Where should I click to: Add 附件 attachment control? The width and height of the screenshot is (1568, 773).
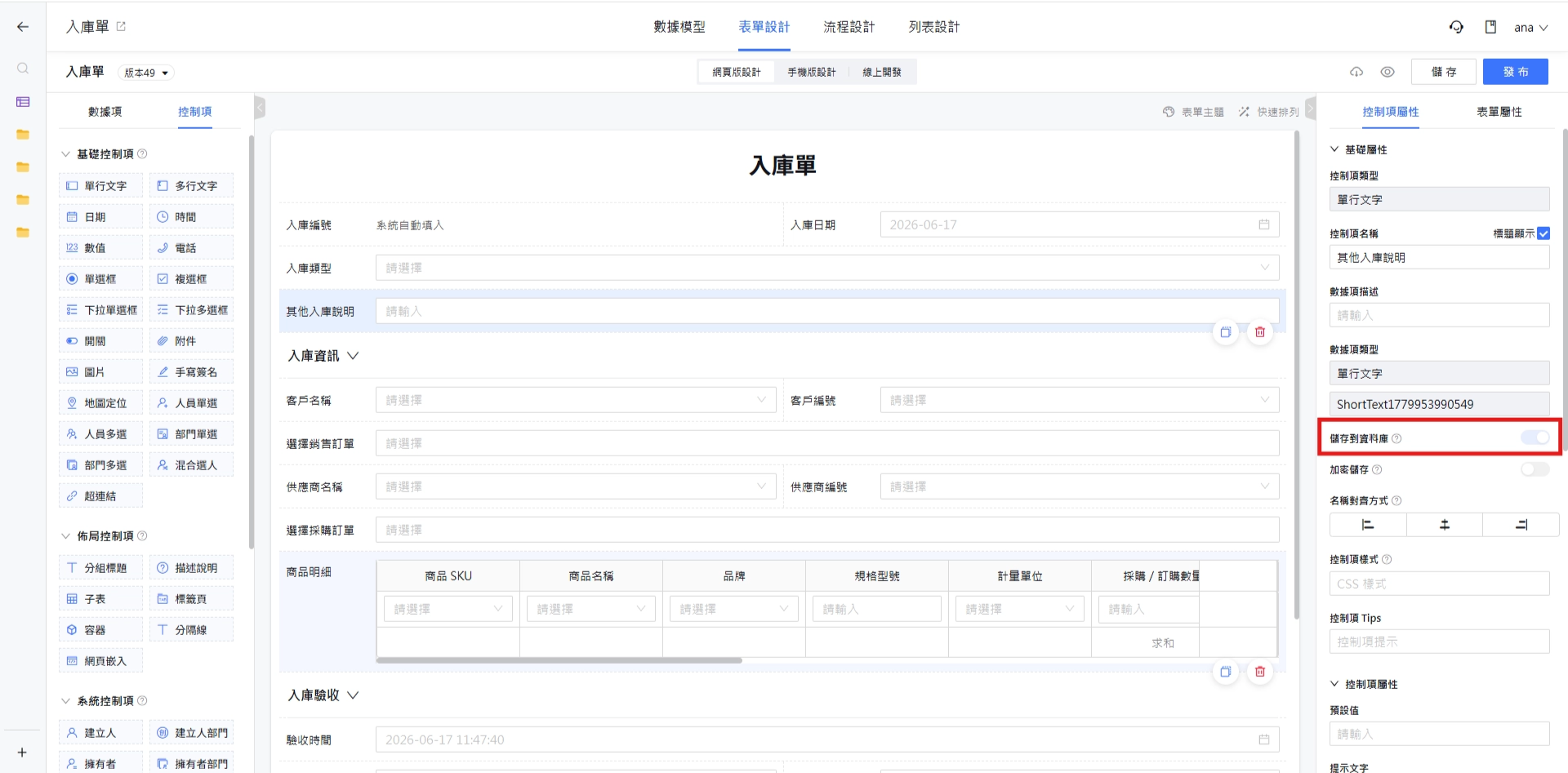191,341
